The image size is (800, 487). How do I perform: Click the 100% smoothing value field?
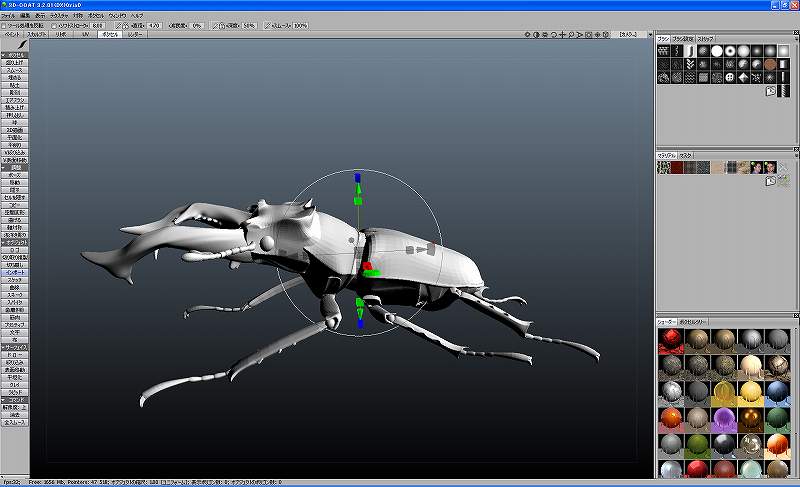[300, 25]
